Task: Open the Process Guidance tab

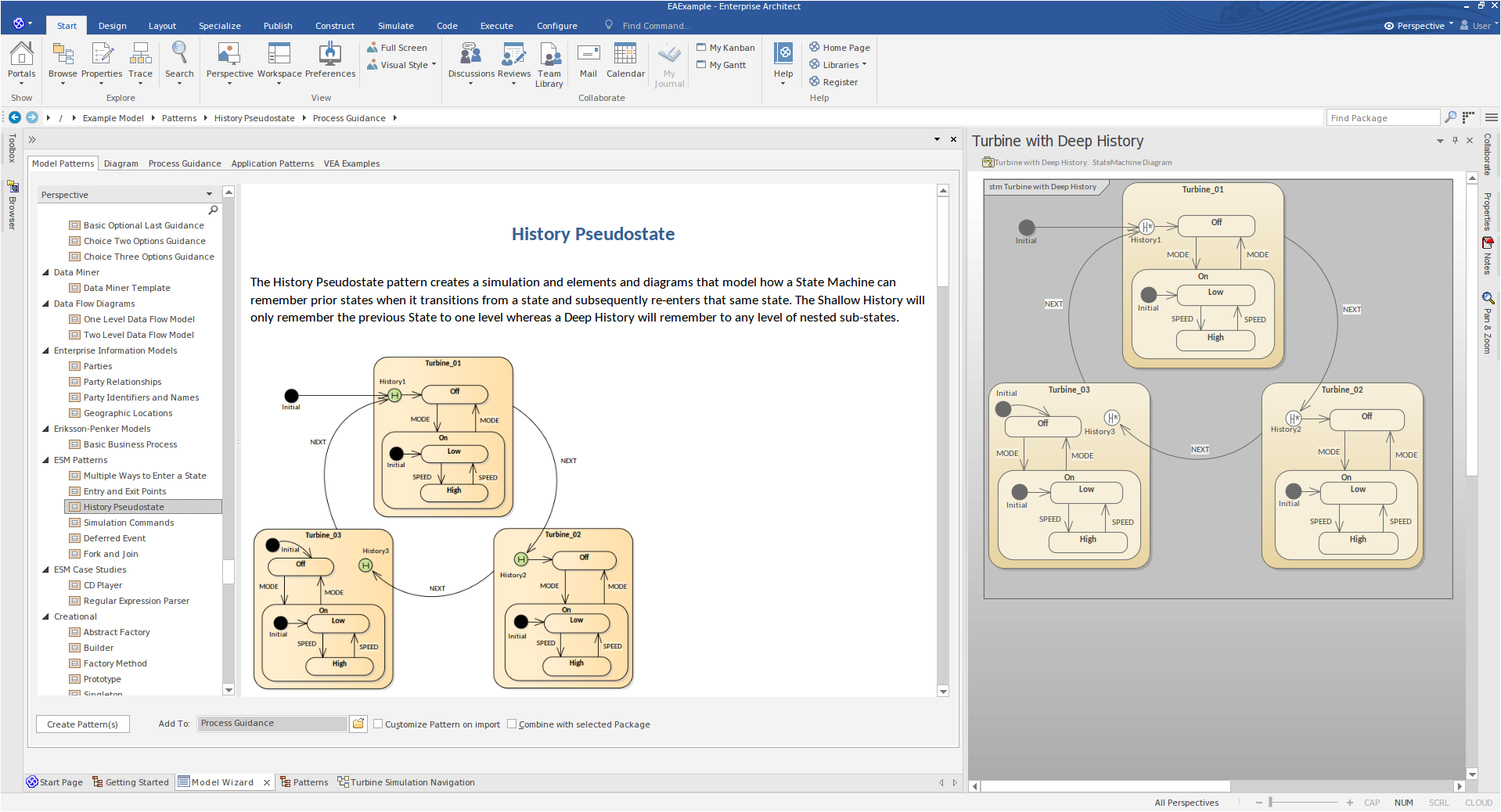Action: 185,163
